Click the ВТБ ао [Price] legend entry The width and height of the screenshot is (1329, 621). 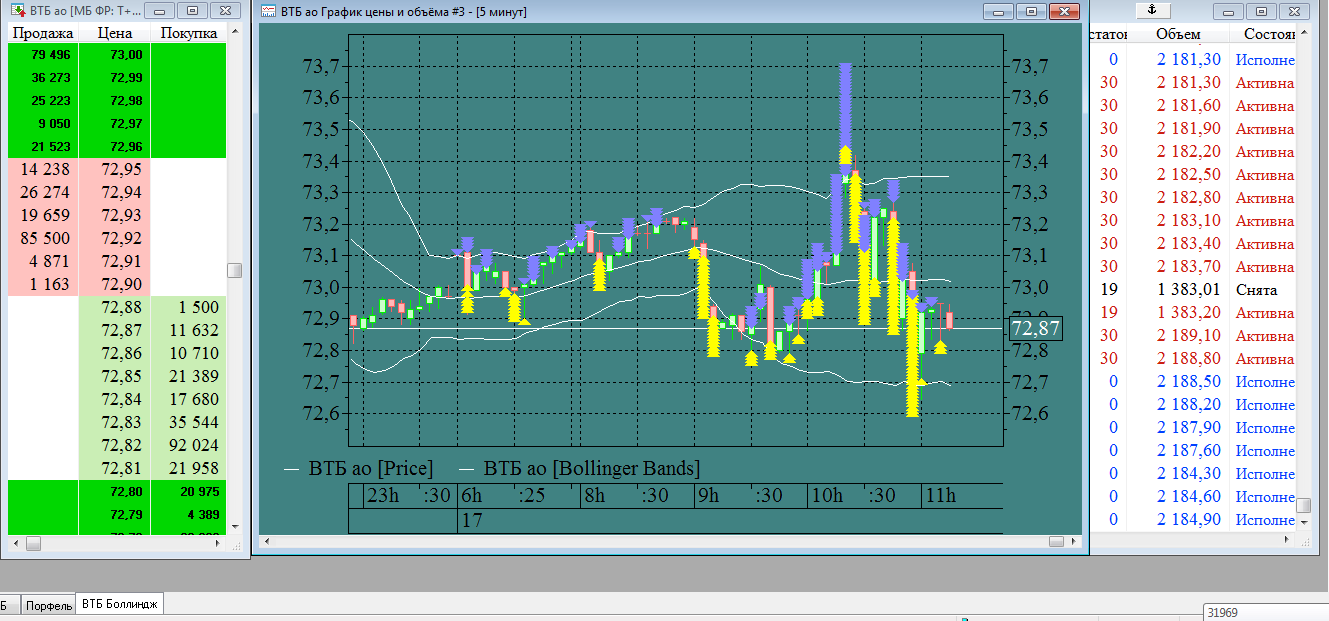[x=371, y=468]
